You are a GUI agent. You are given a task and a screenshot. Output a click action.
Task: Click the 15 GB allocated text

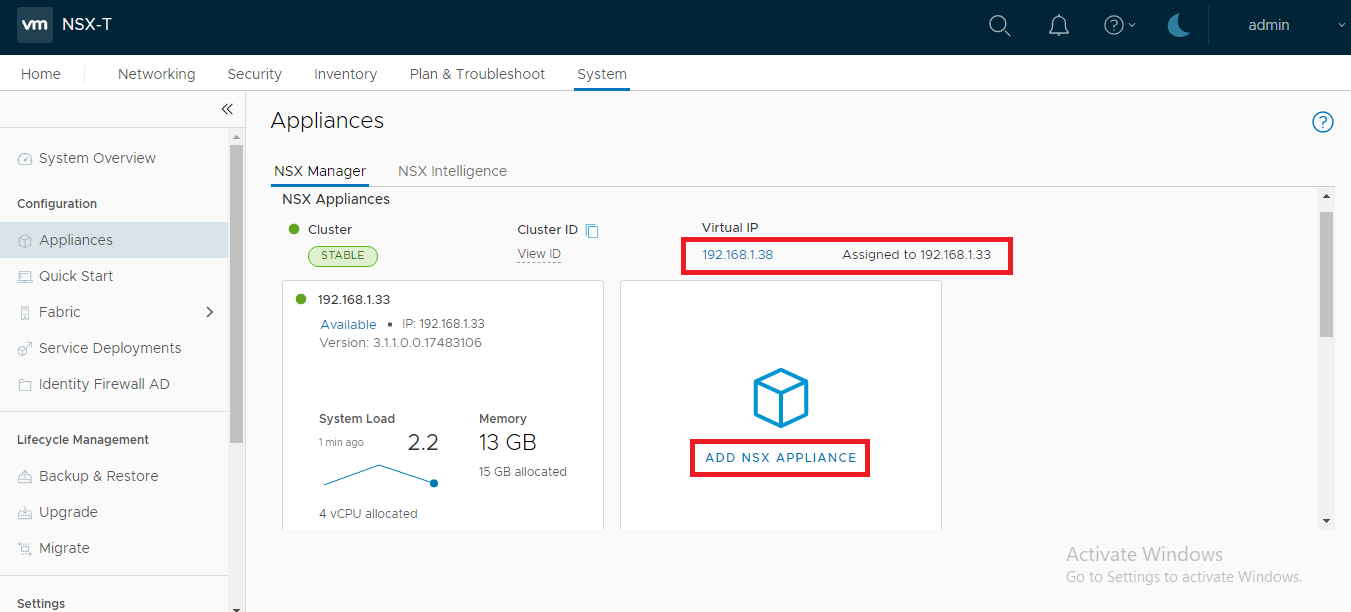click(x=523, y=471)
